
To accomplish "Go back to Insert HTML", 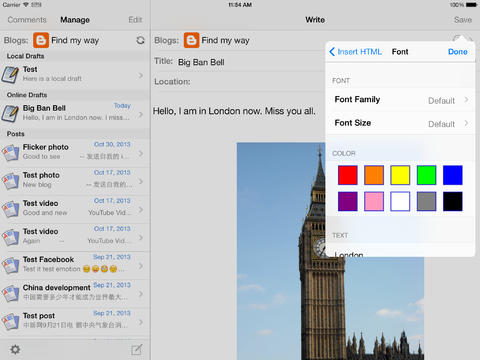I will point(355,52).
